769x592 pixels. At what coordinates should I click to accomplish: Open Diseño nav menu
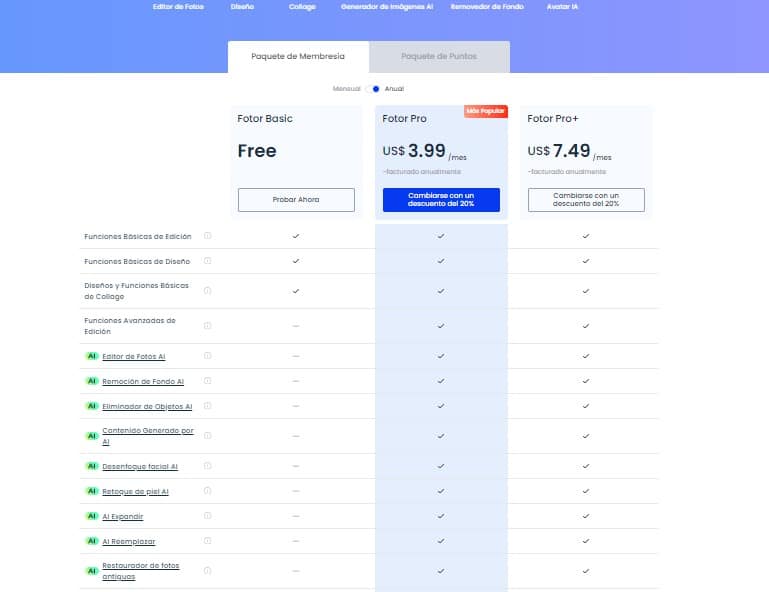[242, 7]
